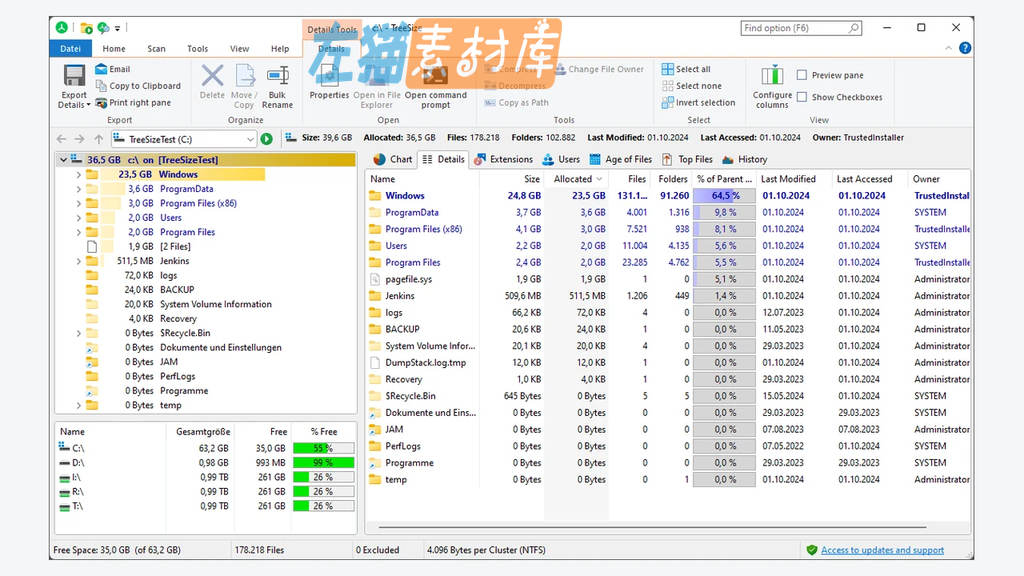Click the search magnifier icon in Find option
Screen dimensions: 1024x576
click(853, 28)
